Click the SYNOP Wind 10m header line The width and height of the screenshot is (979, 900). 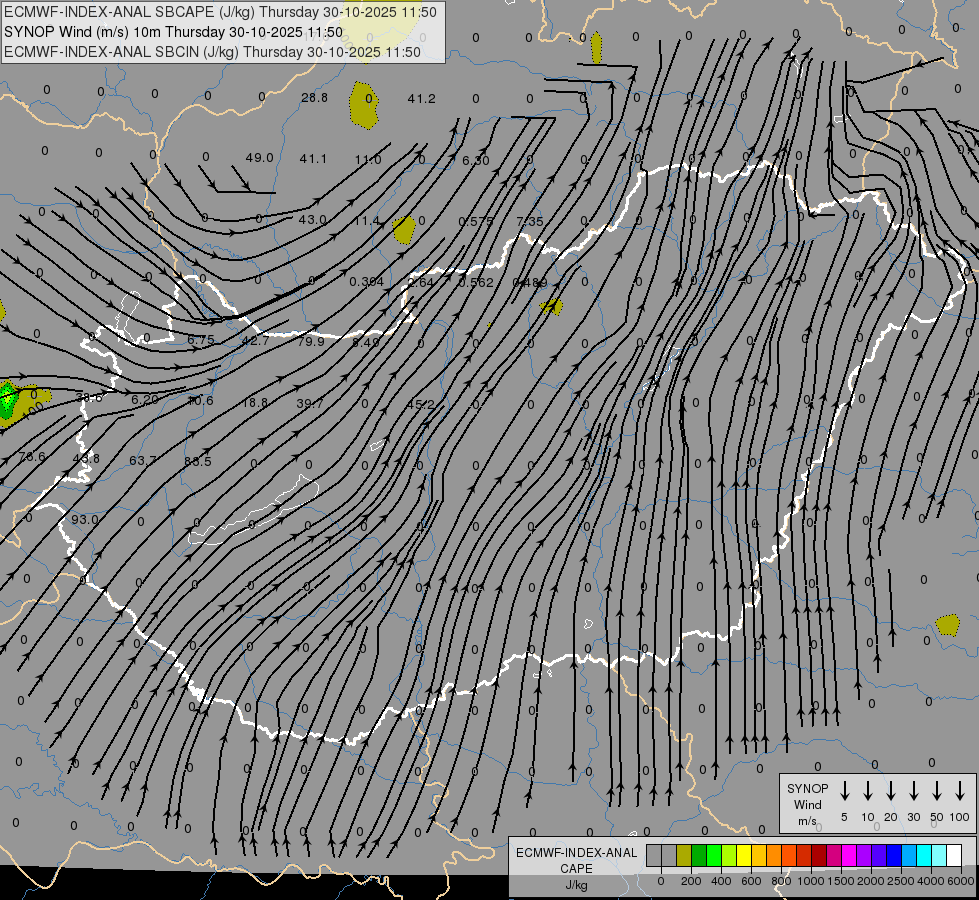pyautogui.click(x=174, y=32)
